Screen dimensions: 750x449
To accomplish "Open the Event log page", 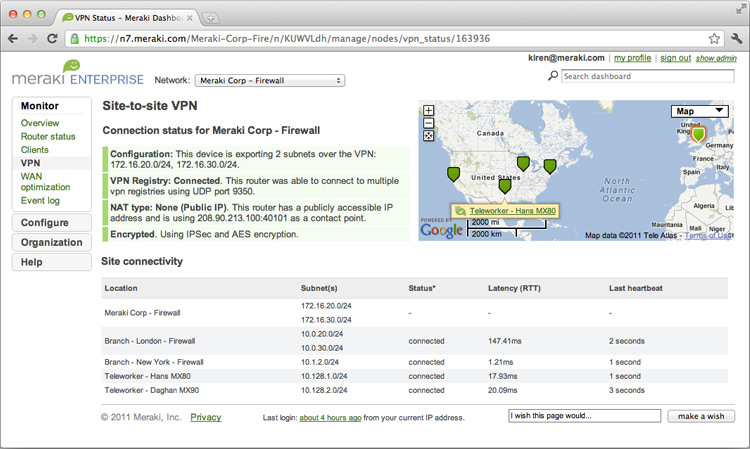I will pos(40,200).
